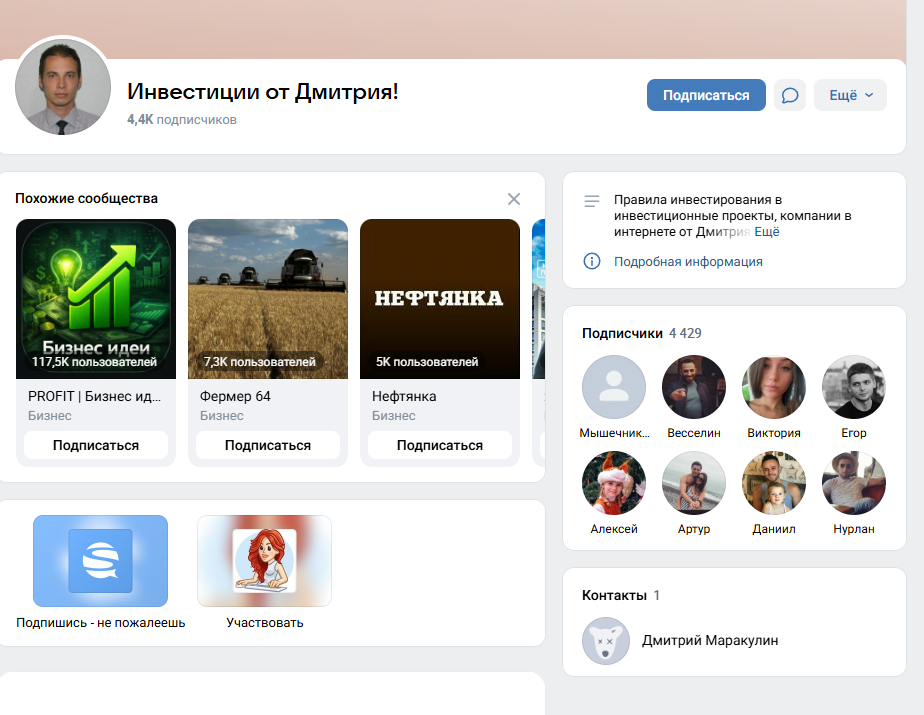Viewport: 924px width, 715px height.
Task: Open the message chat bubble icon
Action: point(790,95)
